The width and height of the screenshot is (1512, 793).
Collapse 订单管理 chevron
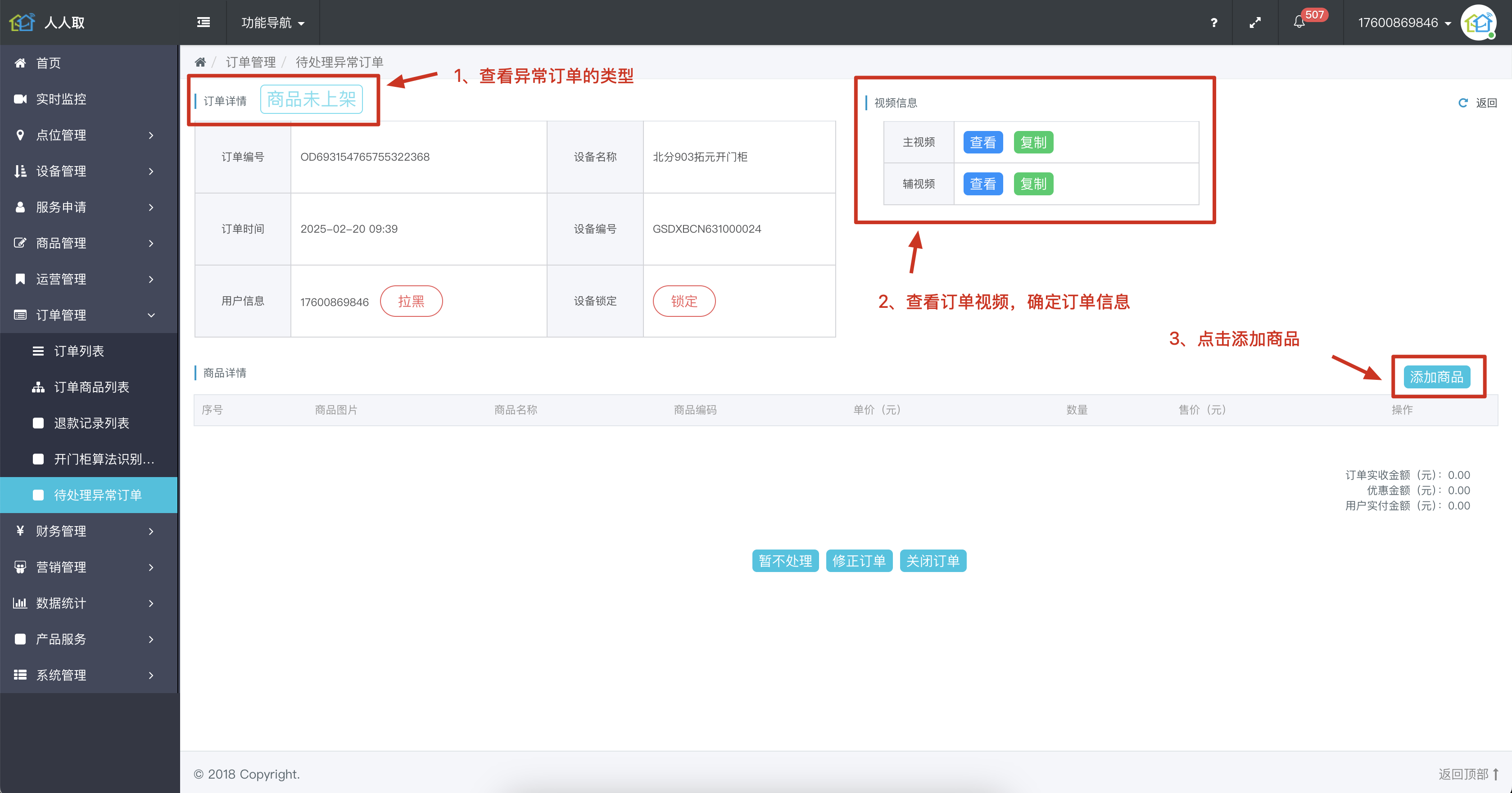pyautogui.click(x=151, y=315)
